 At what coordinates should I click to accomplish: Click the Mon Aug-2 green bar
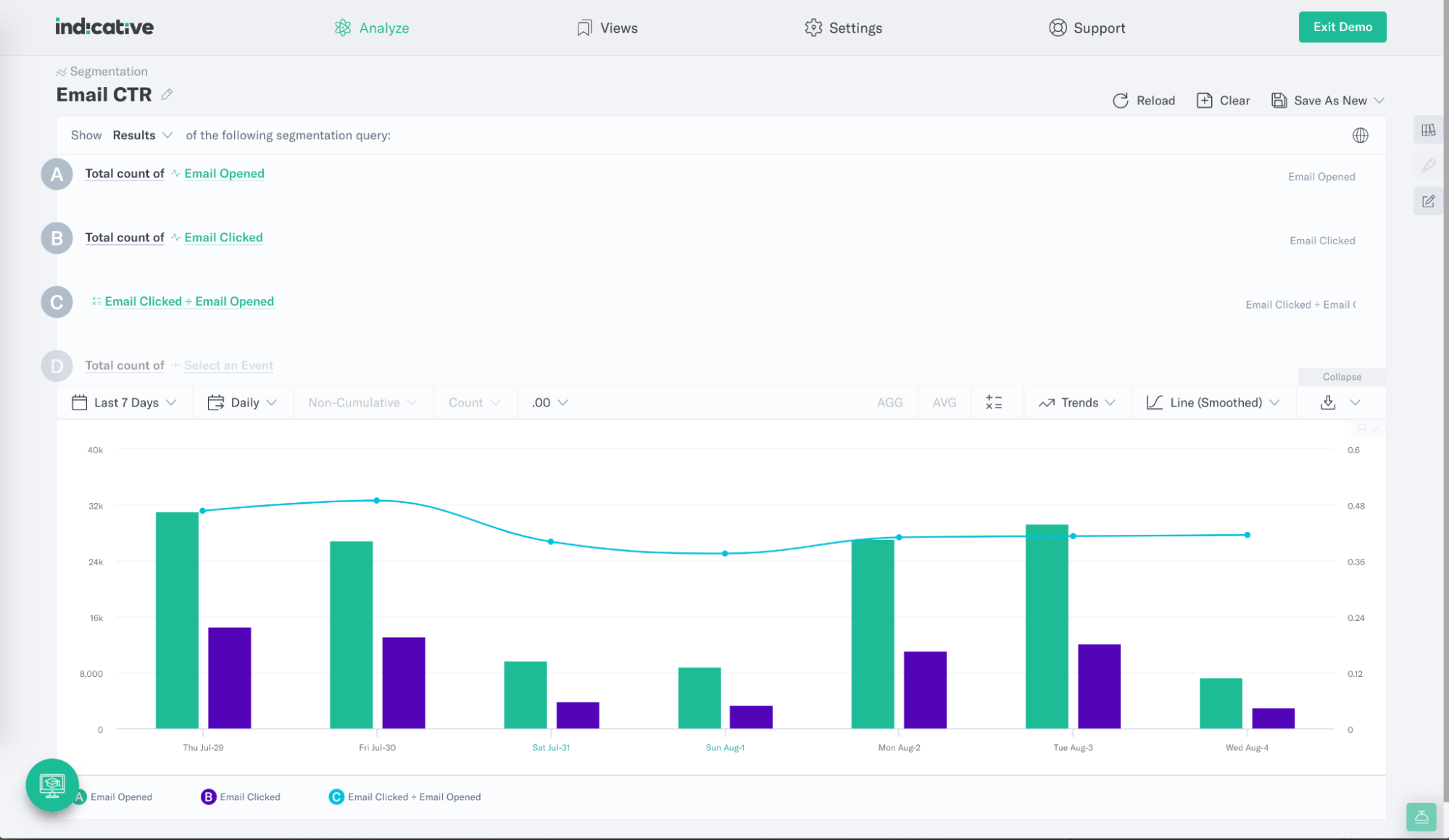click(873, 634)
